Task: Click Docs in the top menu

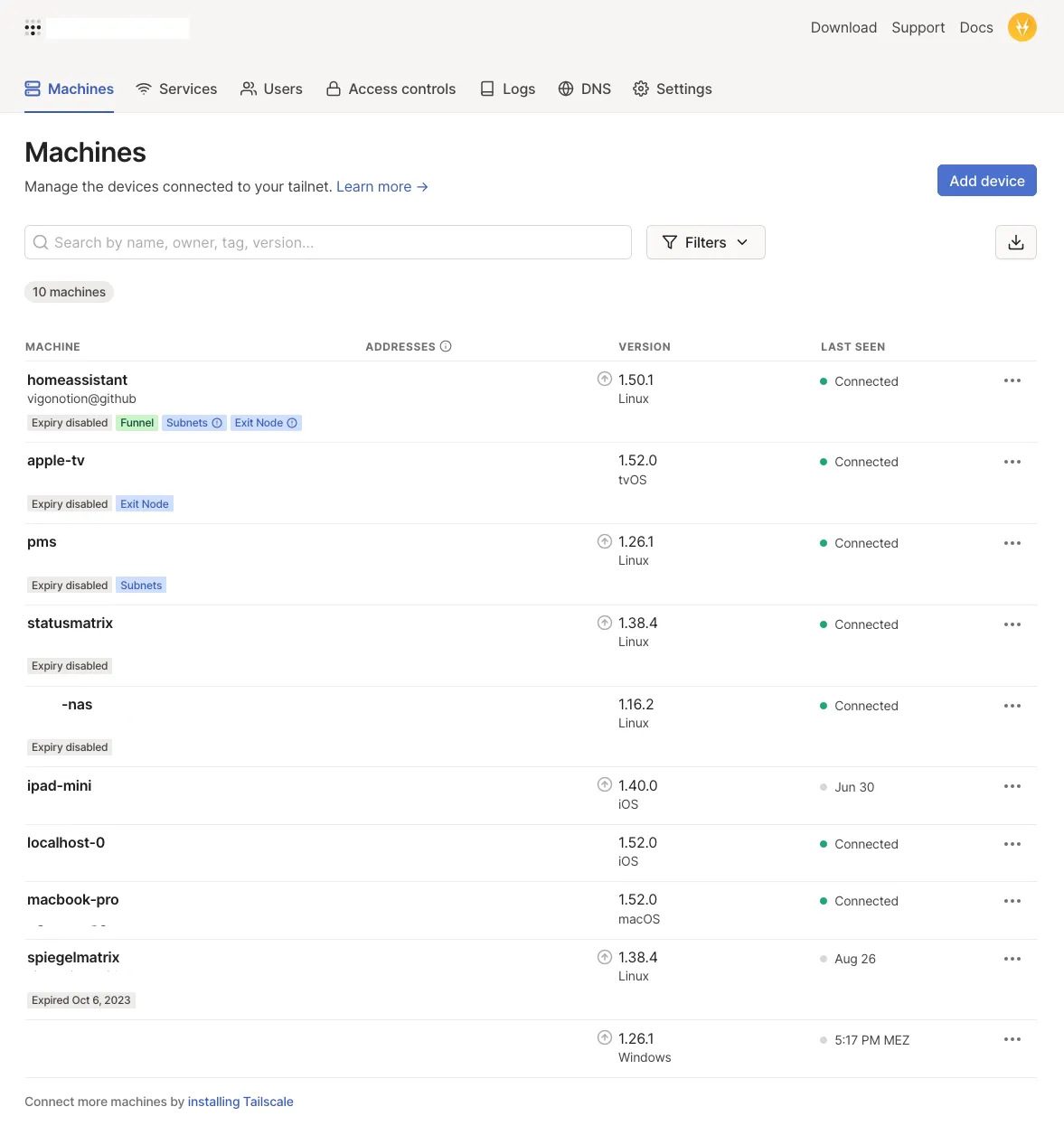Action: tap(975, 27)
